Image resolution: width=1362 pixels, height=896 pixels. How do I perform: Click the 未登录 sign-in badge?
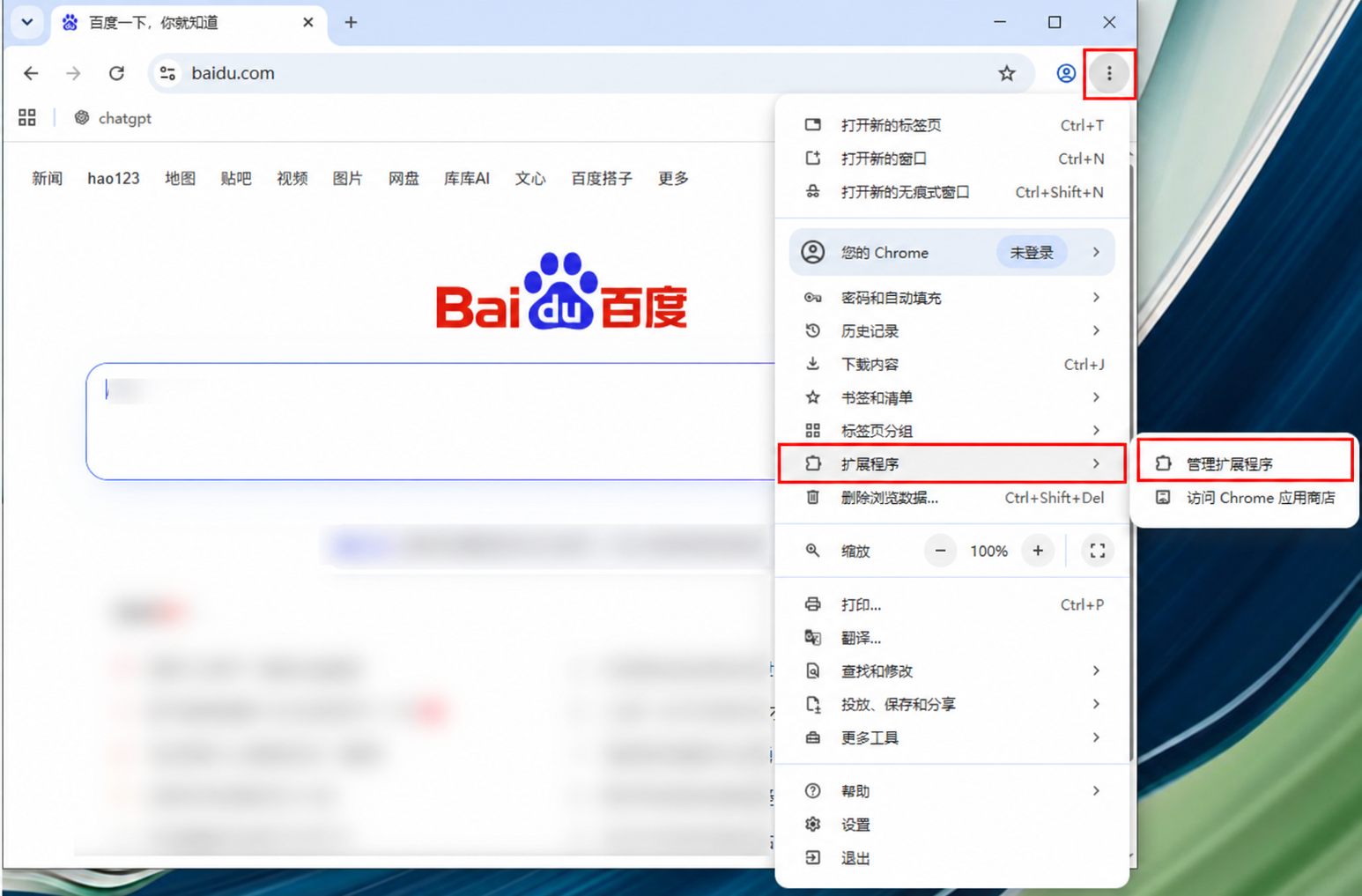pyautogui.click(x=1032, y=253)
